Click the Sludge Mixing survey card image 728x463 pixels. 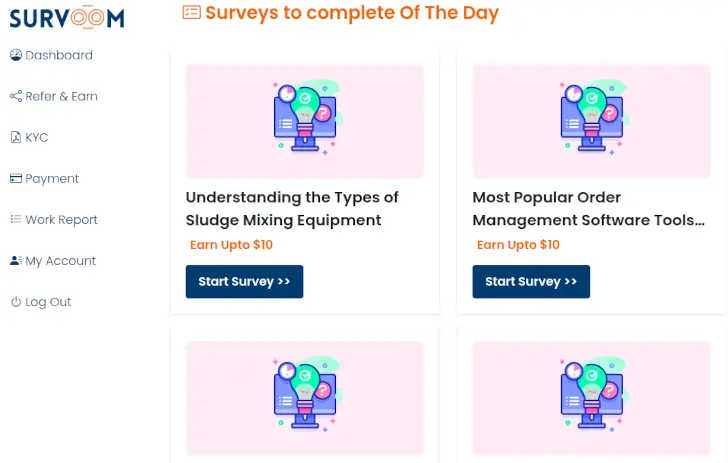[x=305, y=120]
